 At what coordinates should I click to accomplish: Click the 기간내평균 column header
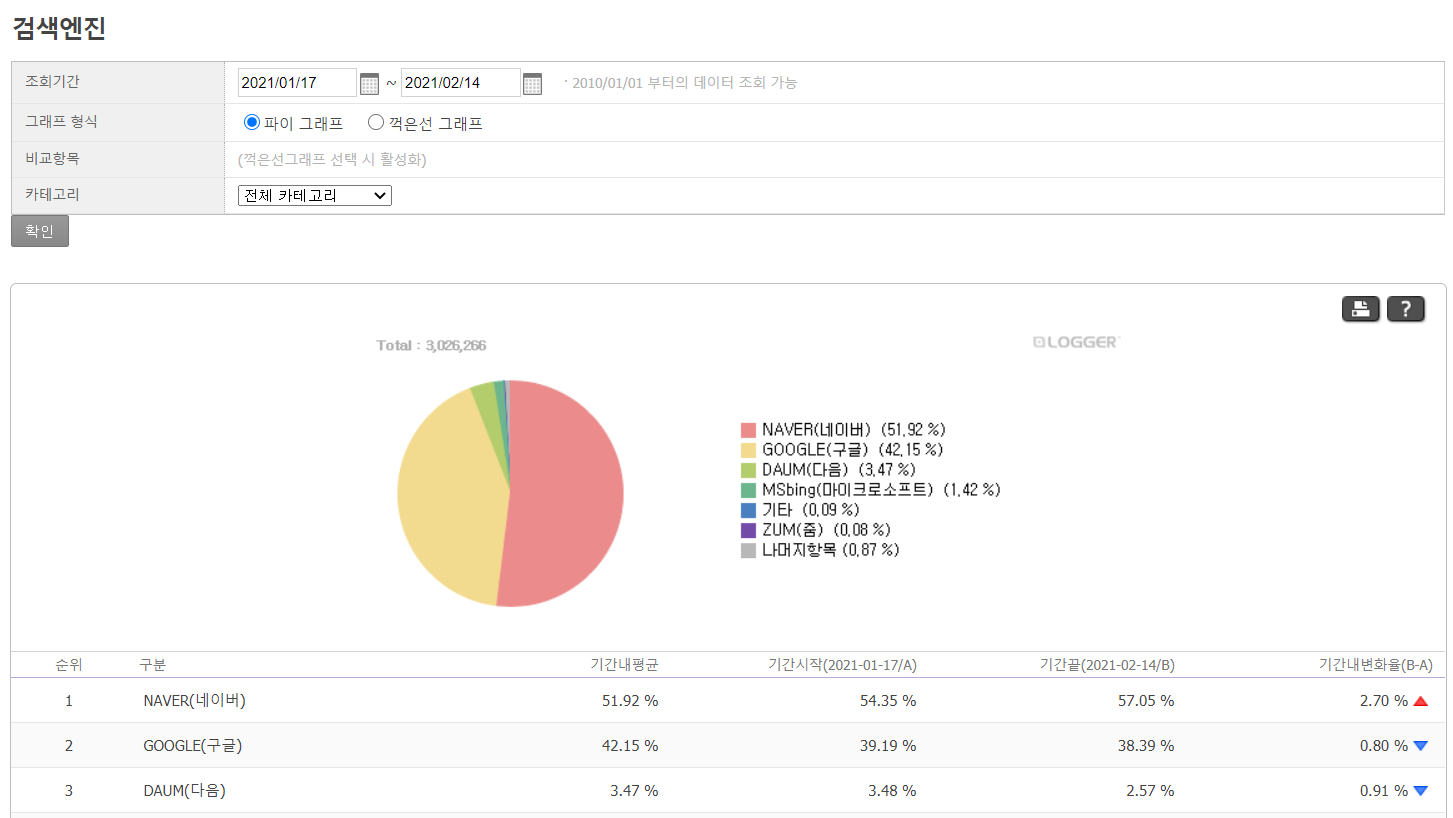pyautogui.click(x=624, y=665)
